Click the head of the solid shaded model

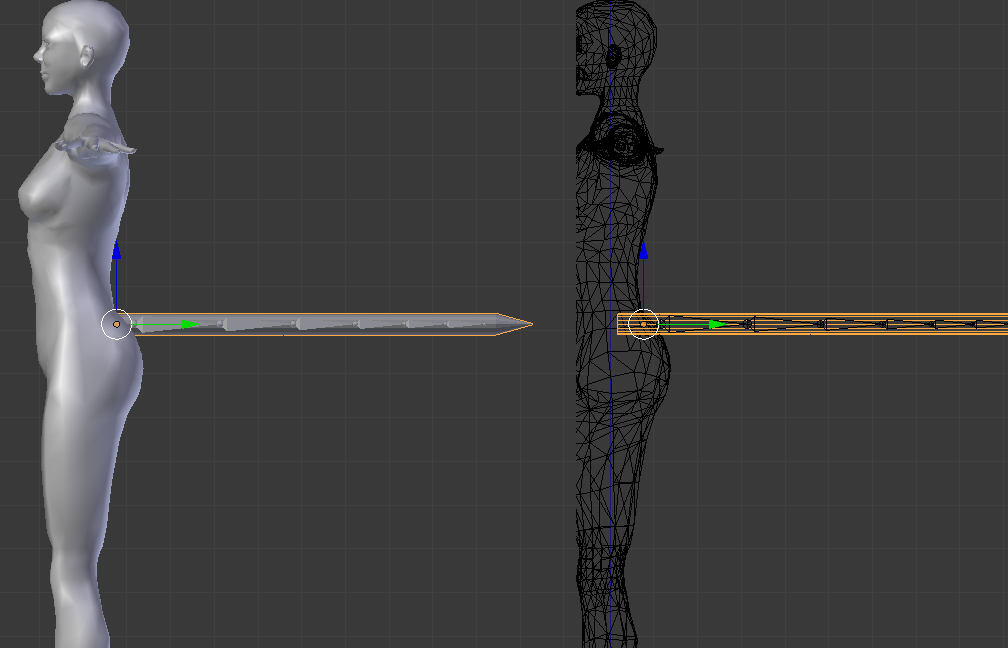pos(82,46)
